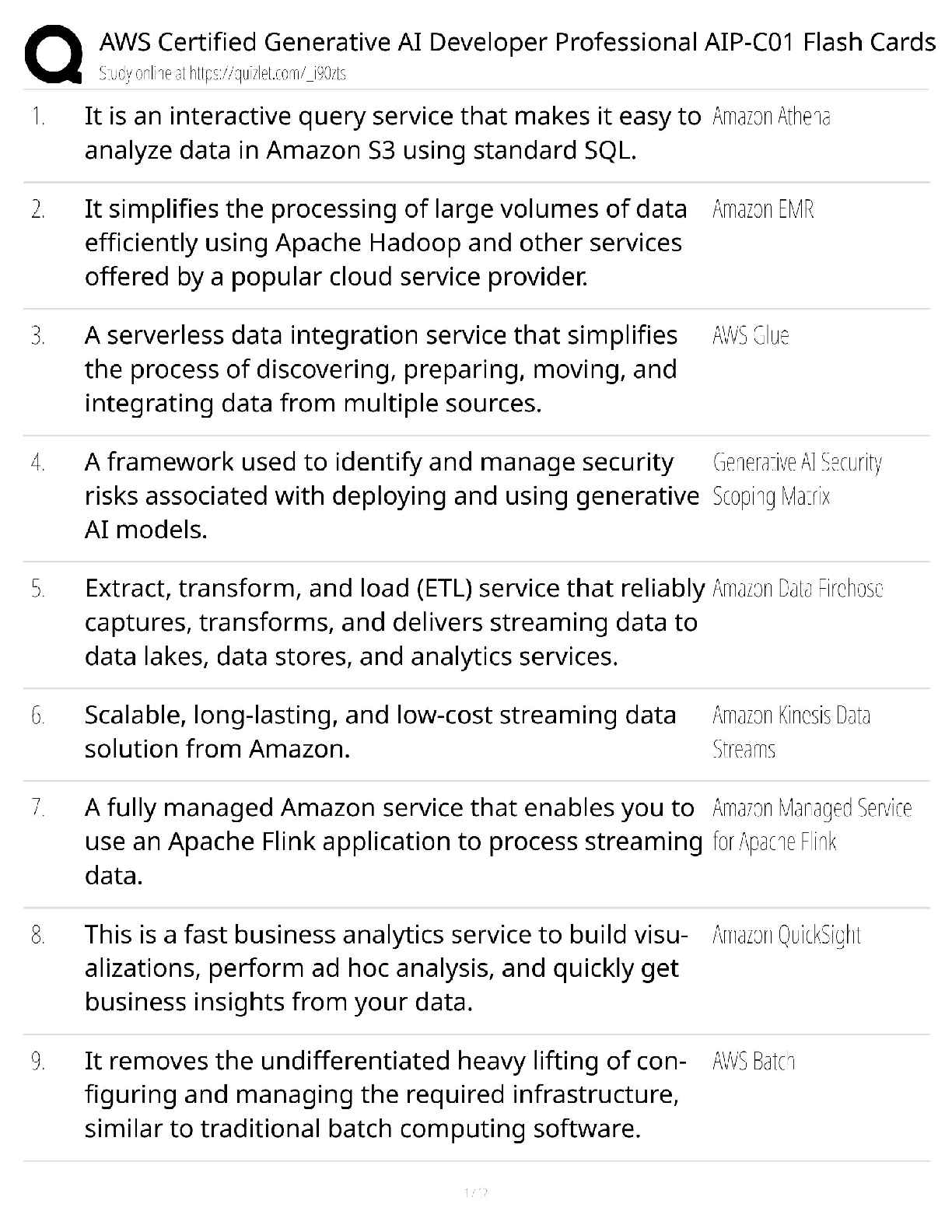Click the Apache Hadoop processing definition

click(386, 243)
